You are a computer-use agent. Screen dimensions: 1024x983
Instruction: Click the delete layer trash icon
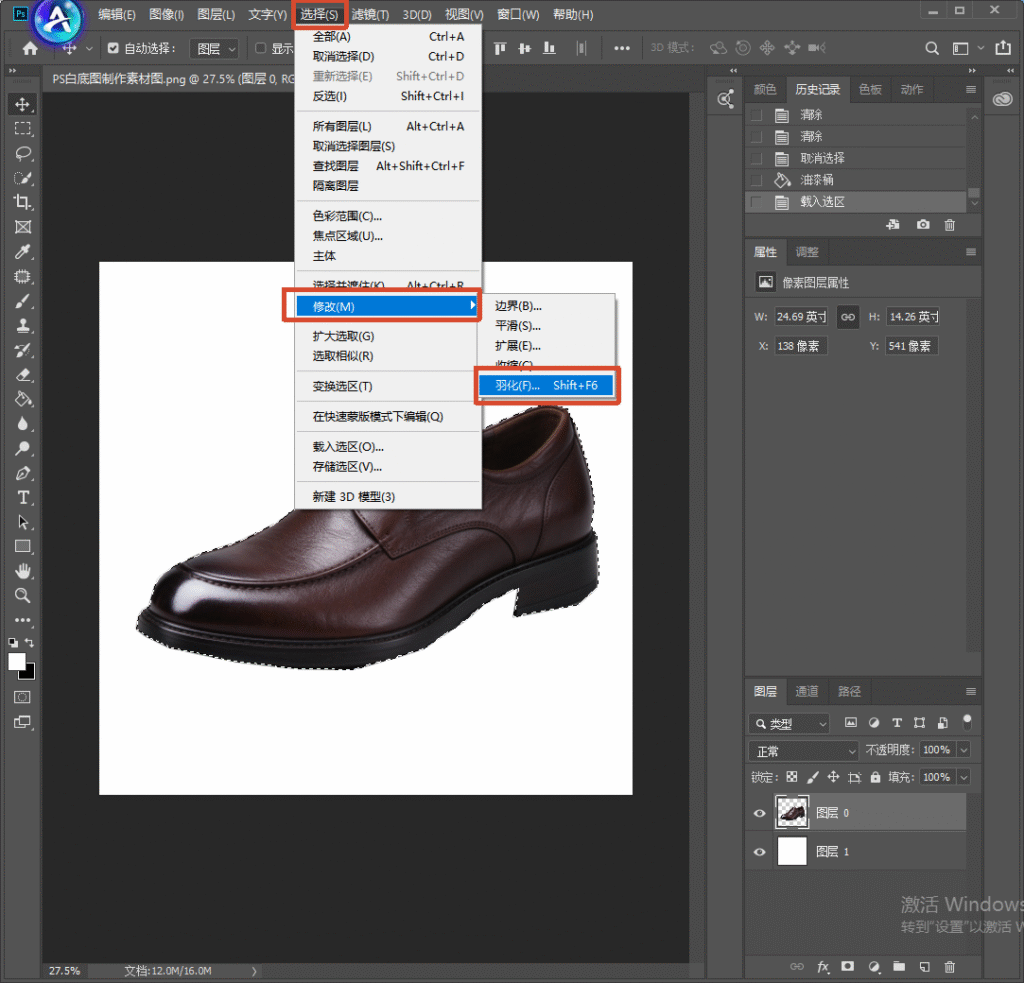pos(950,967)
